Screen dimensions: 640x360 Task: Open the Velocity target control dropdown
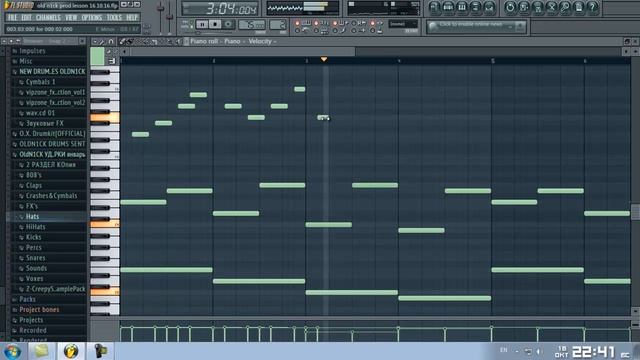click(x=262, y=41)
